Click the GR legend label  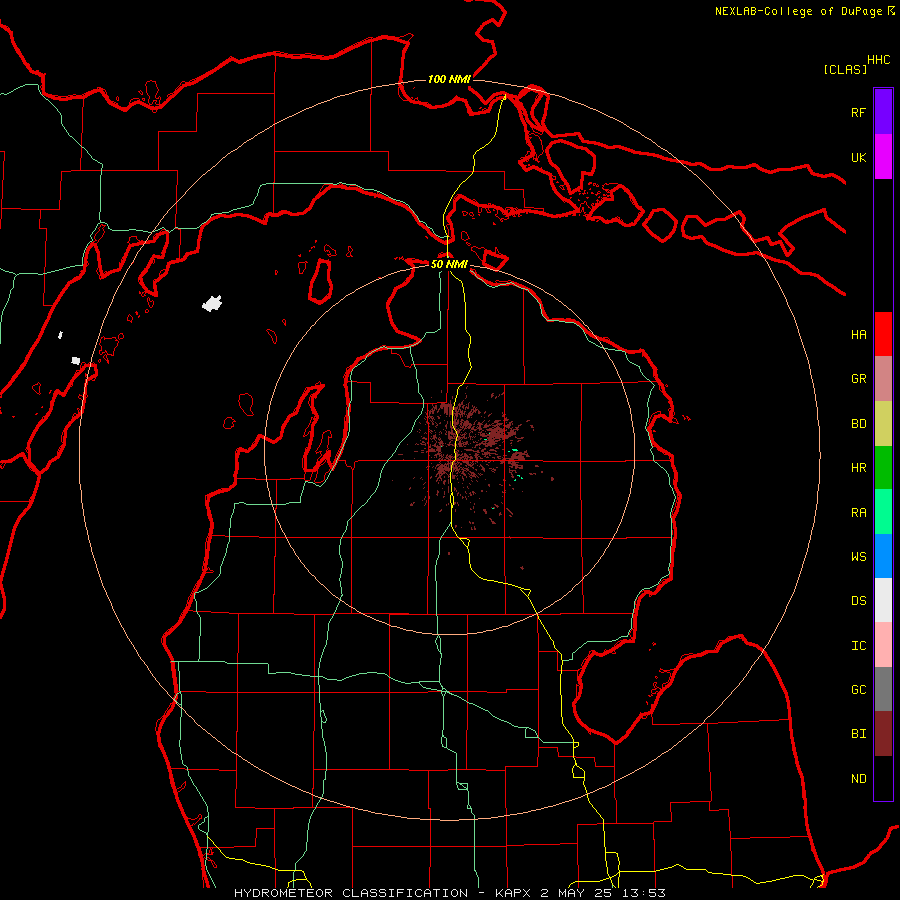coord(858,379)
